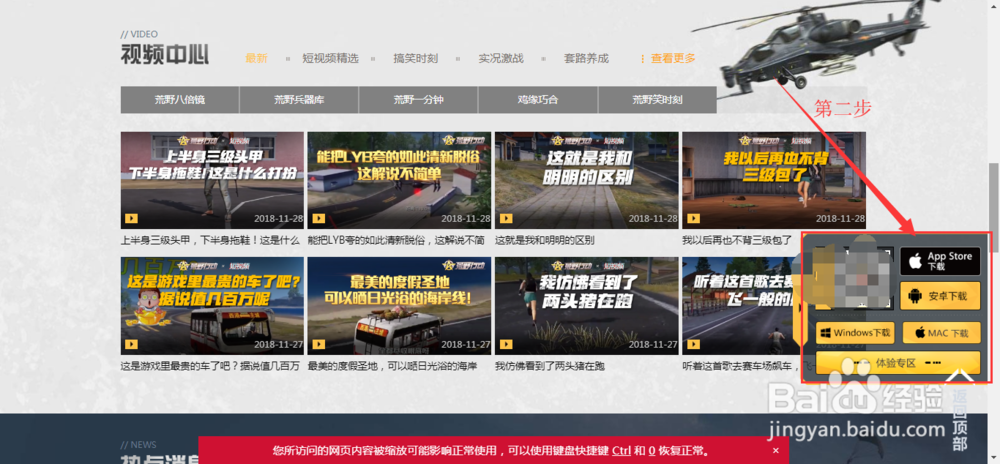Viewport: 1000px width, 464px height.
Task: Click the MAC 下载 button
Action: 940,333
